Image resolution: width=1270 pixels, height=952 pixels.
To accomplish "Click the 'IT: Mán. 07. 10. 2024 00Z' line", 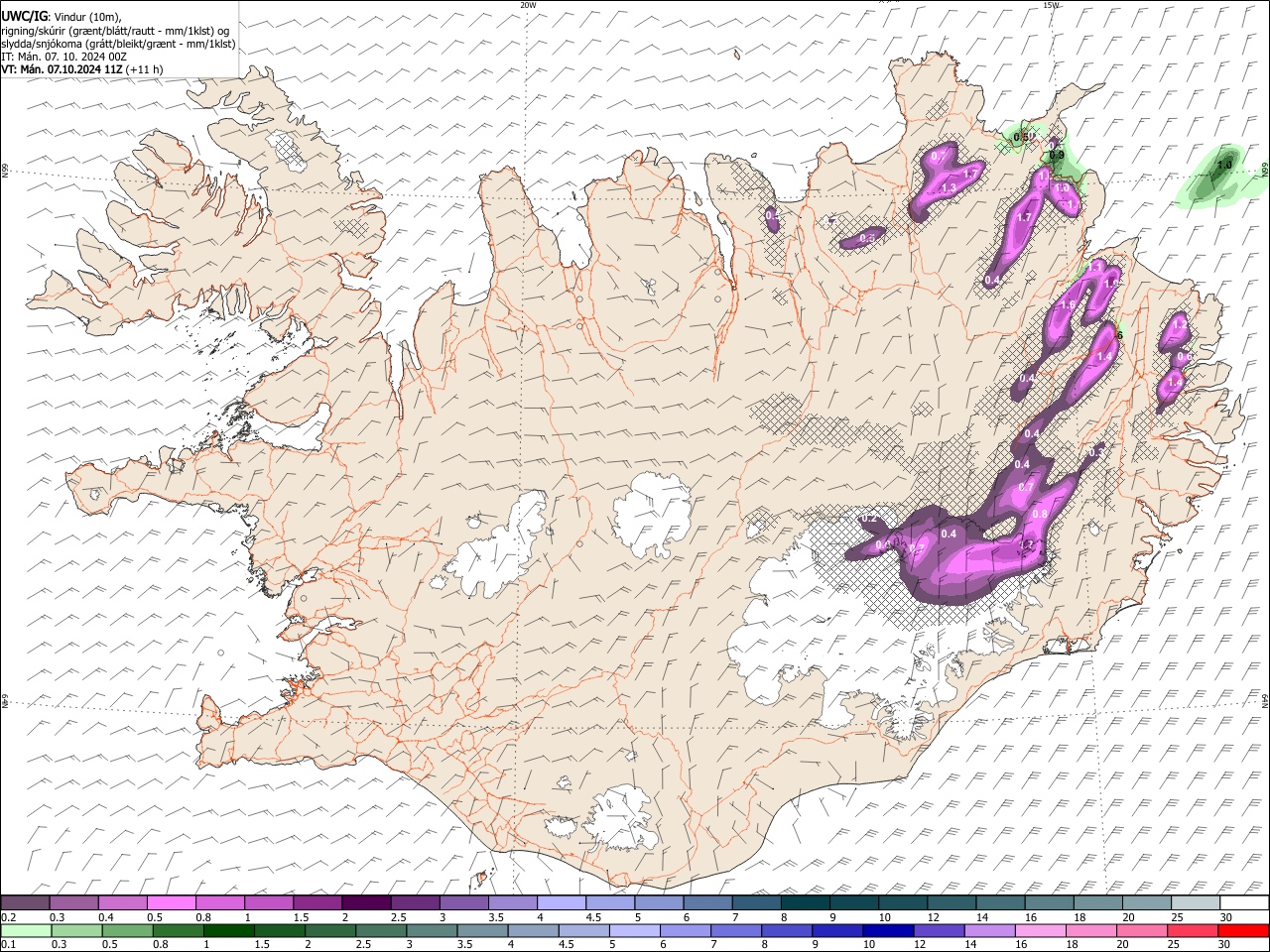I will (64, 57).
